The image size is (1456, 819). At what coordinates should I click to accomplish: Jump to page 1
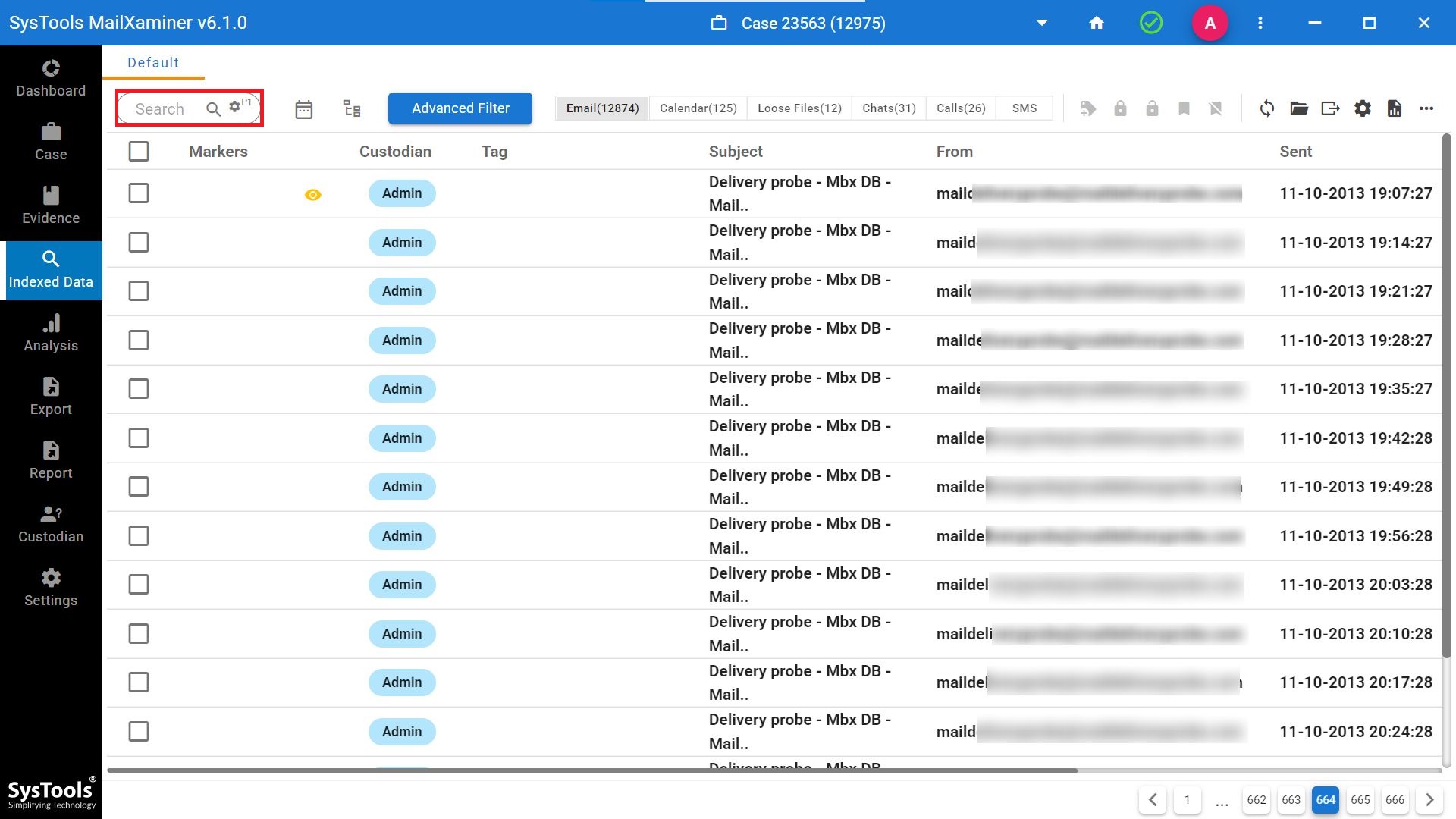click(1188, 800)
